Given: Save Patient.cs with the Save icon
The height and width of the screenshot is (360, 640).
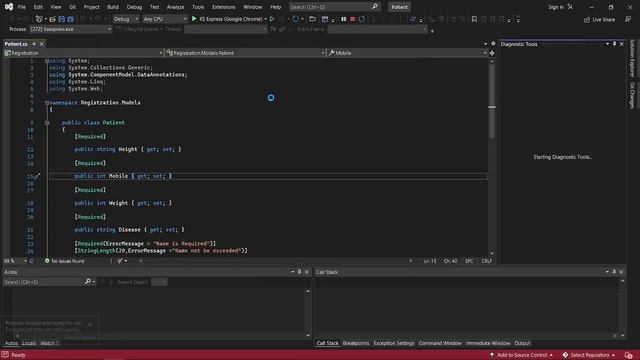Looking at the screenshot, I should coord(62,19).
